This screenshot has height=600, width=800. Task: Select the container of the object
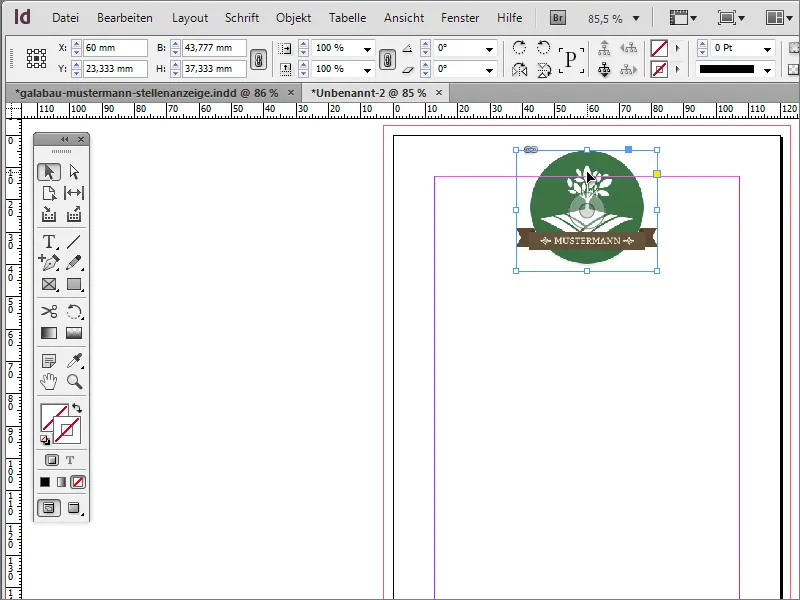coord(604,48)
